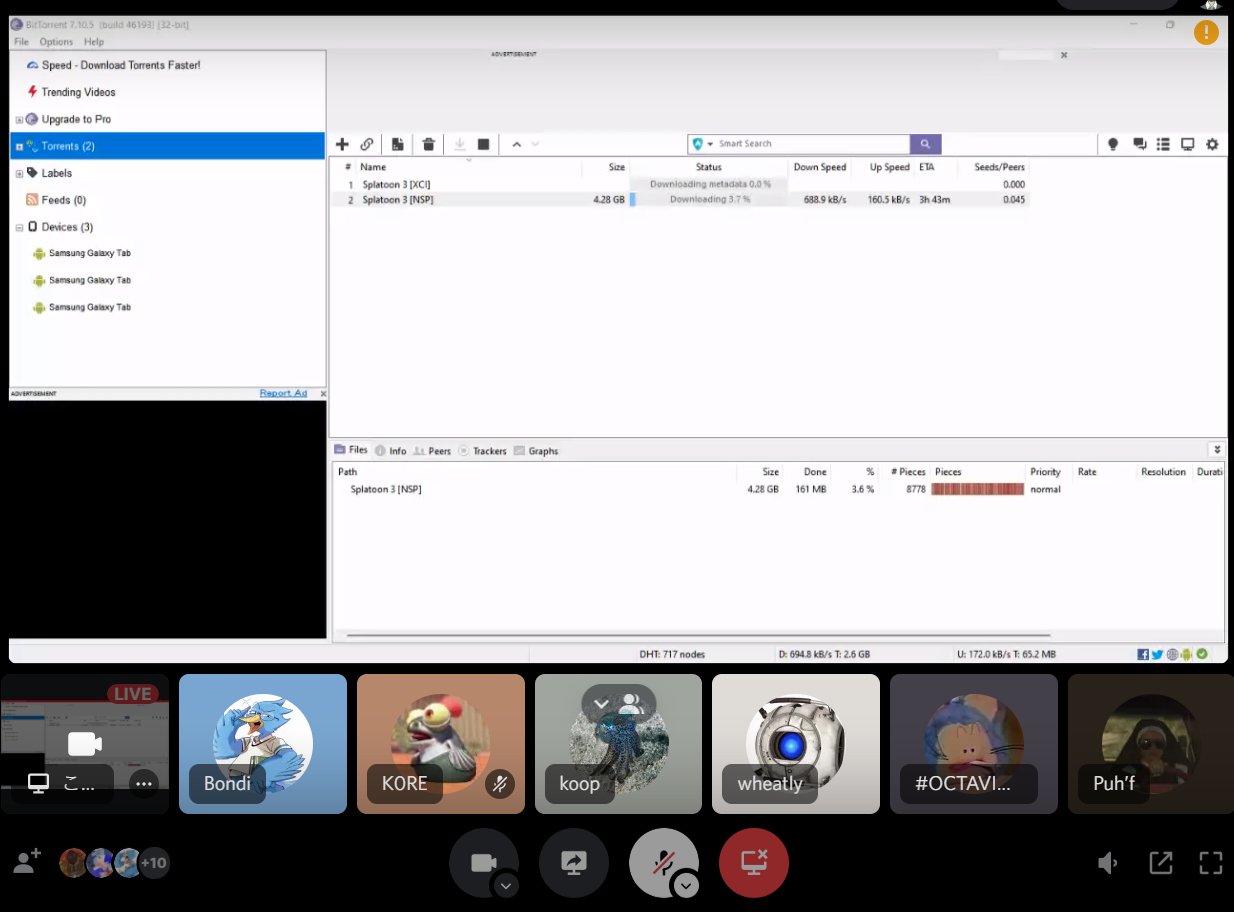Click the remote monitor icon in toolbar
1234x912 pixels.
click(1188, 144)
